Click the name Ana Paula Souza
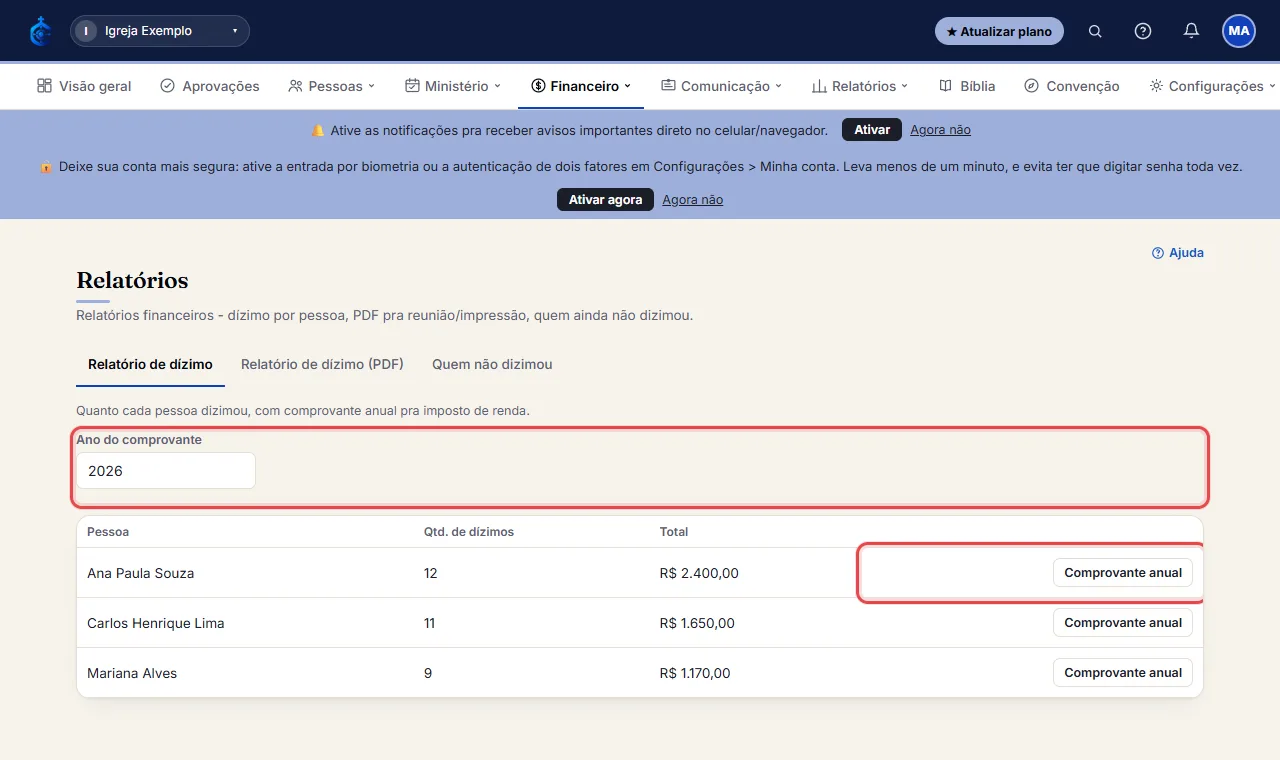 click(140, 573)
